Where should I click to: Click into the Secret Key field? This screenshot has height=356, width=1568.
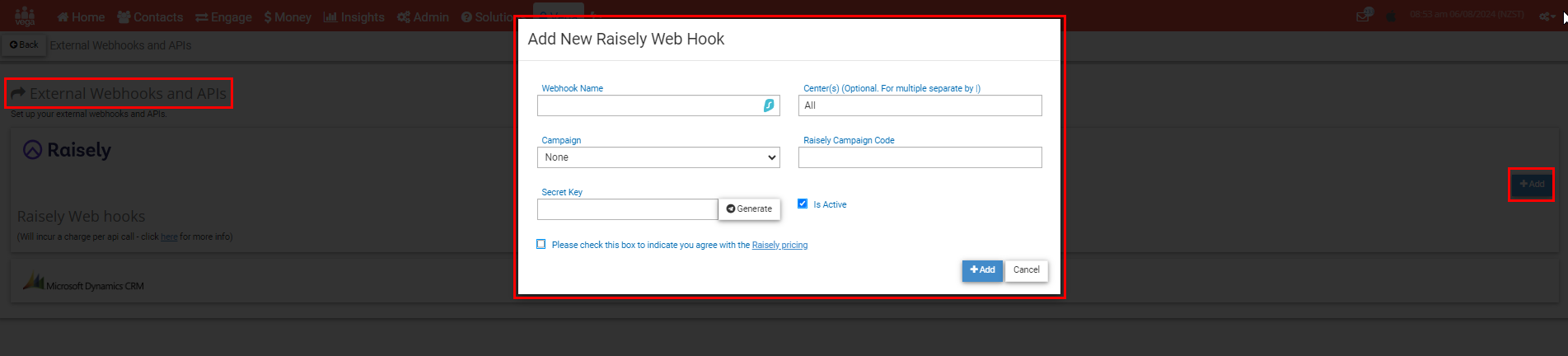(627, 209)
